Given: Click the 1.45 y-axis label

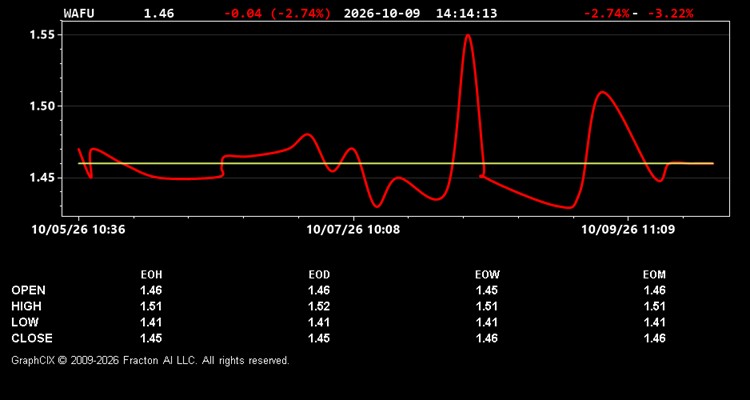Looking at the screenshot, I should click(x=43, y=178).
